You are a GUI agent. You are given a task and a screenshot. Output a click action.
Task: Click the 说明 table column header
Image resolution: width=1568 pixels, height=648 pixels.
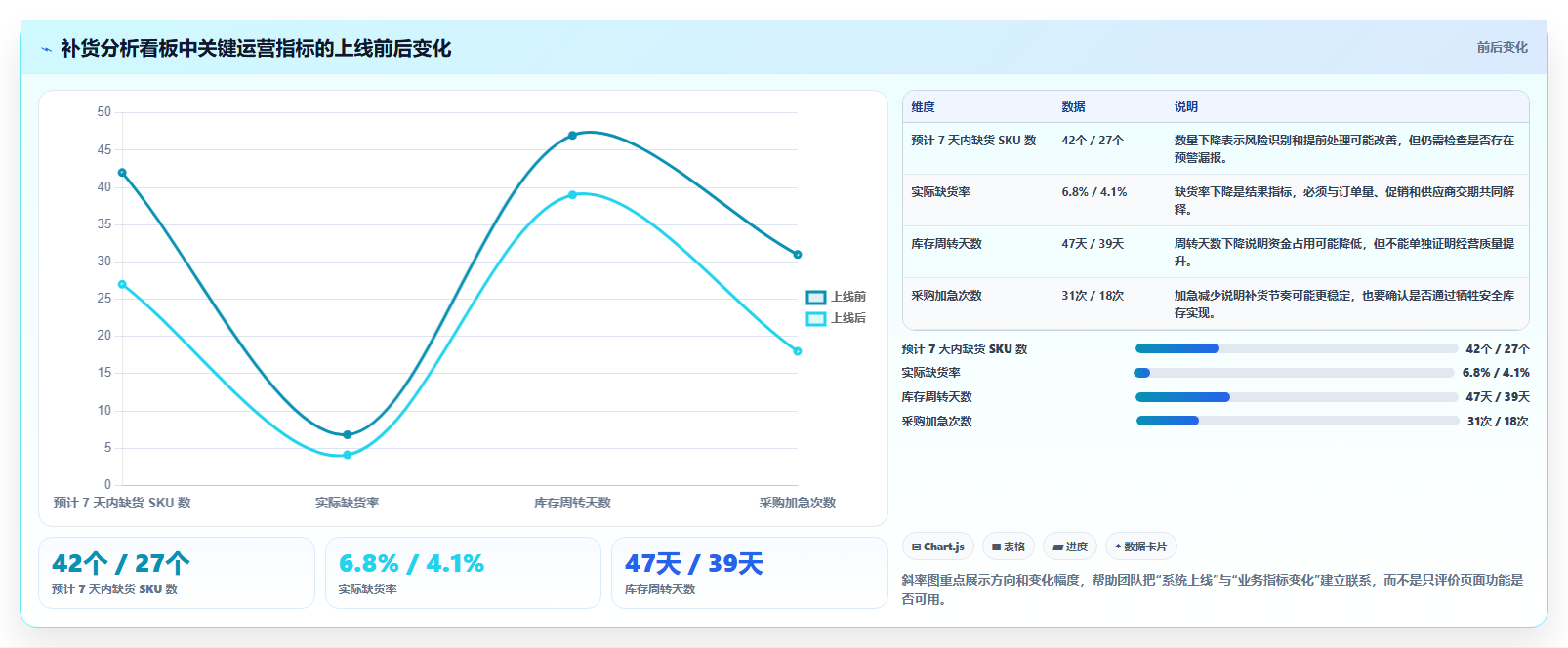click(1185, 107)
